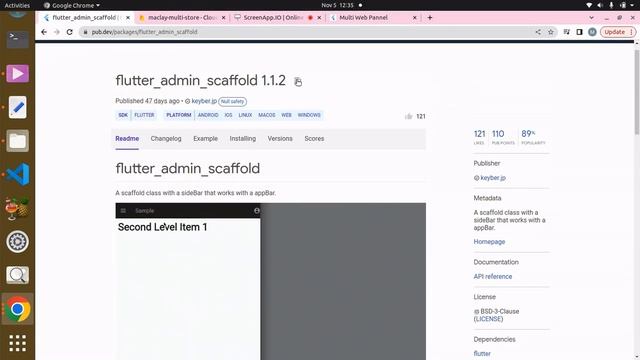This screenshot has width=640, height=360.
Task: Show applications grid in dock
Action: point(17,343)
